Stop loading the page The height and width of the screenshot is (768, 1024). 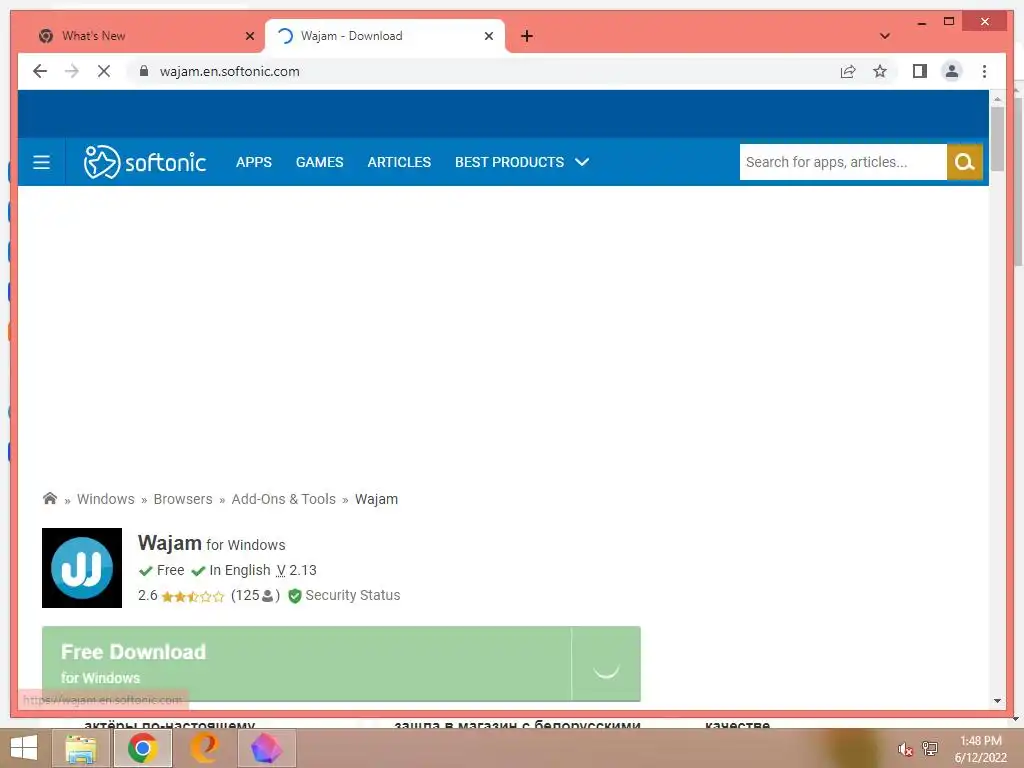[x=104, y=71]
